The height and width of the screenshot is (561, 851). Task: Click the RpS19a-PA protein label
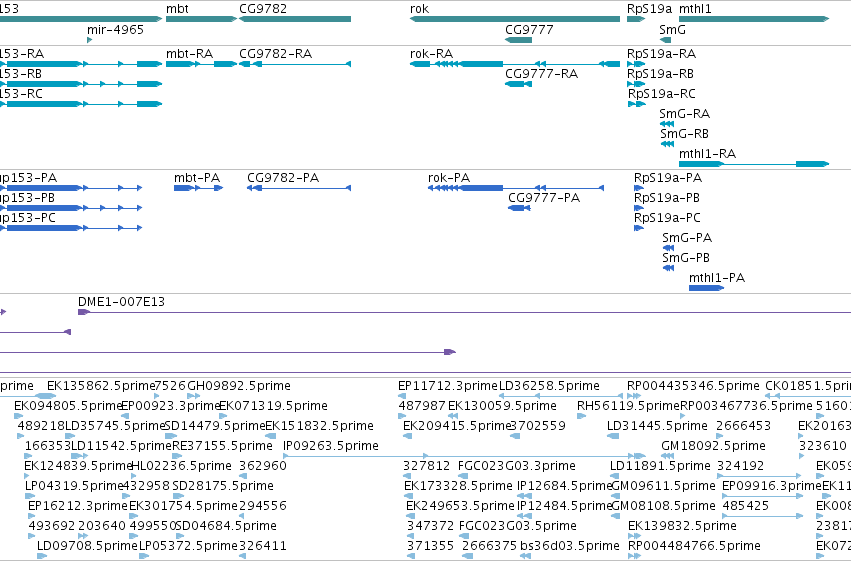click(668, 178)
